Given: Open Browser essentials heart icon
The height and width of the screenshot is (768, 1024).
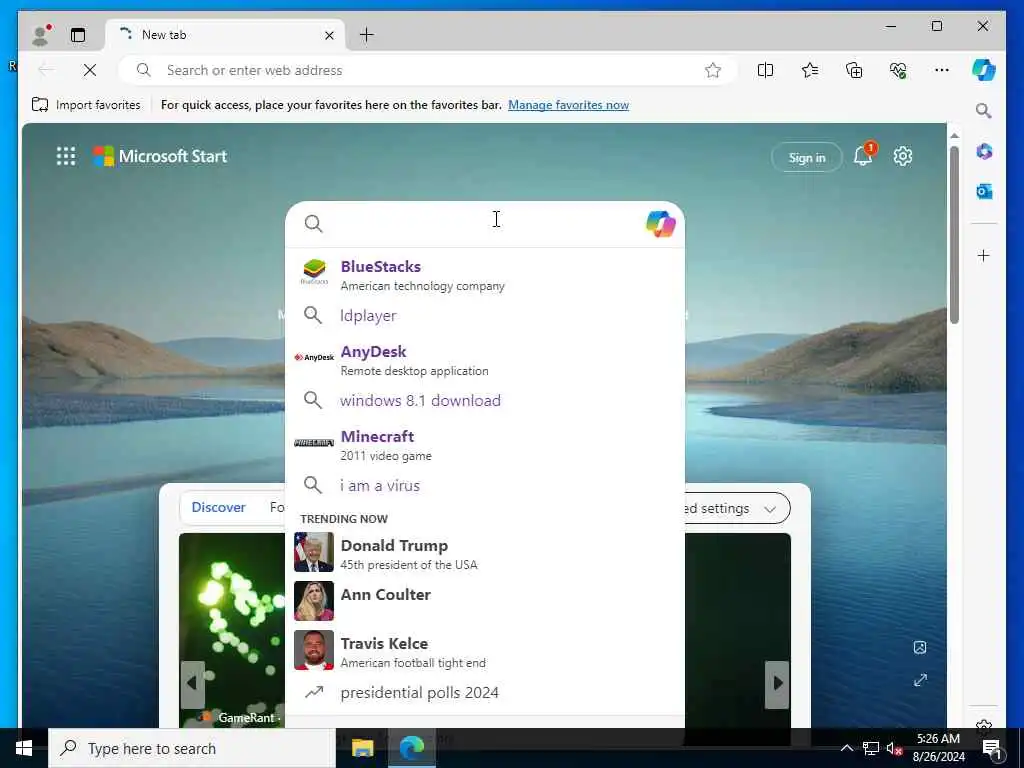Looking at the screenshot, I should (898, 70).
